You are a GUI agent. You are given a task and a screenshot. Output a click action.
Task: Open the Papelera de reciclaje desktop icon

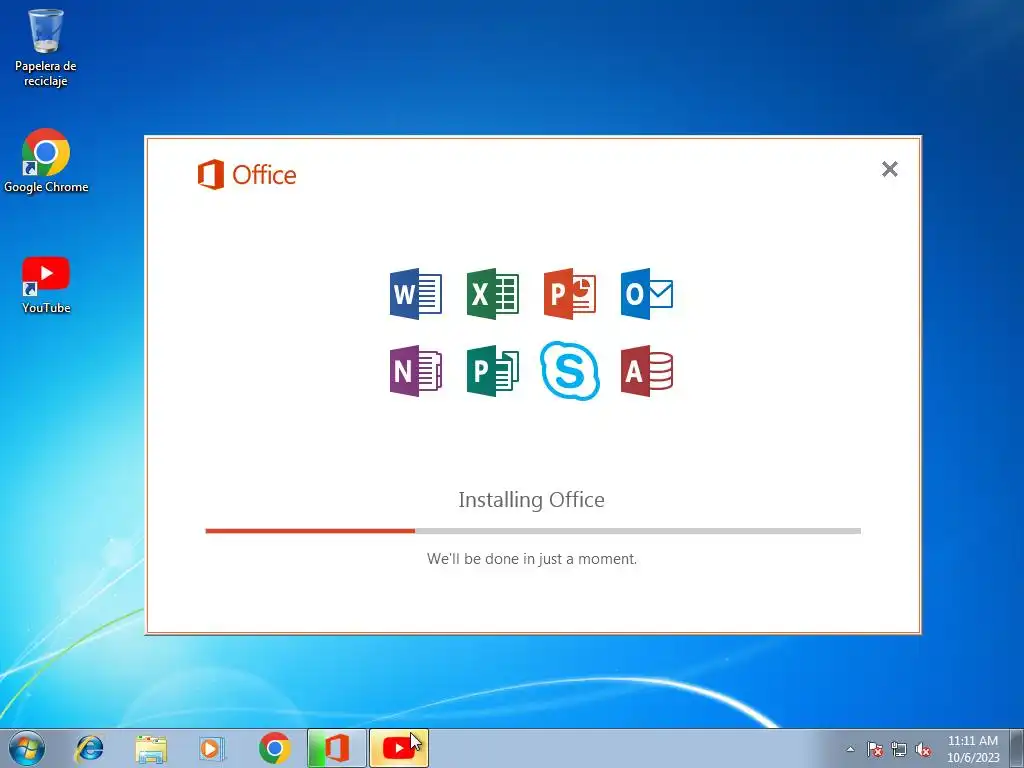click(x=46, y=48)
